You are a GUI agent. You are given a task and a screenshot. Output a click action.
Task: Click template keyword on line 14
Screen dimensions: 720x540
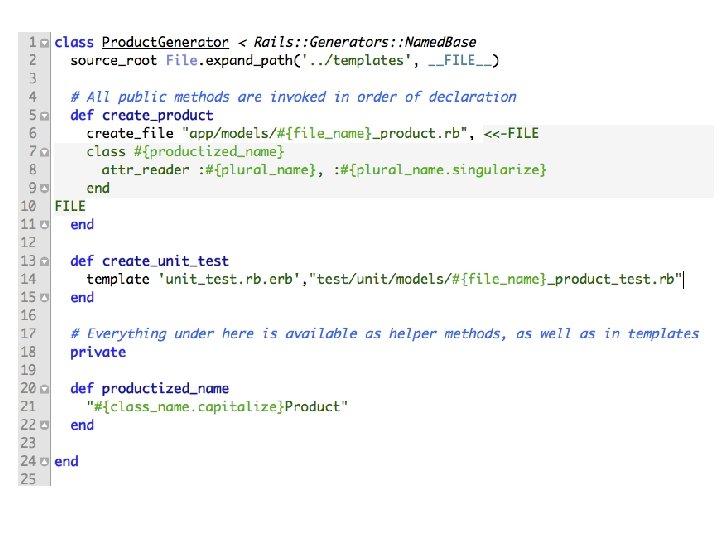[x=118, y=279]
